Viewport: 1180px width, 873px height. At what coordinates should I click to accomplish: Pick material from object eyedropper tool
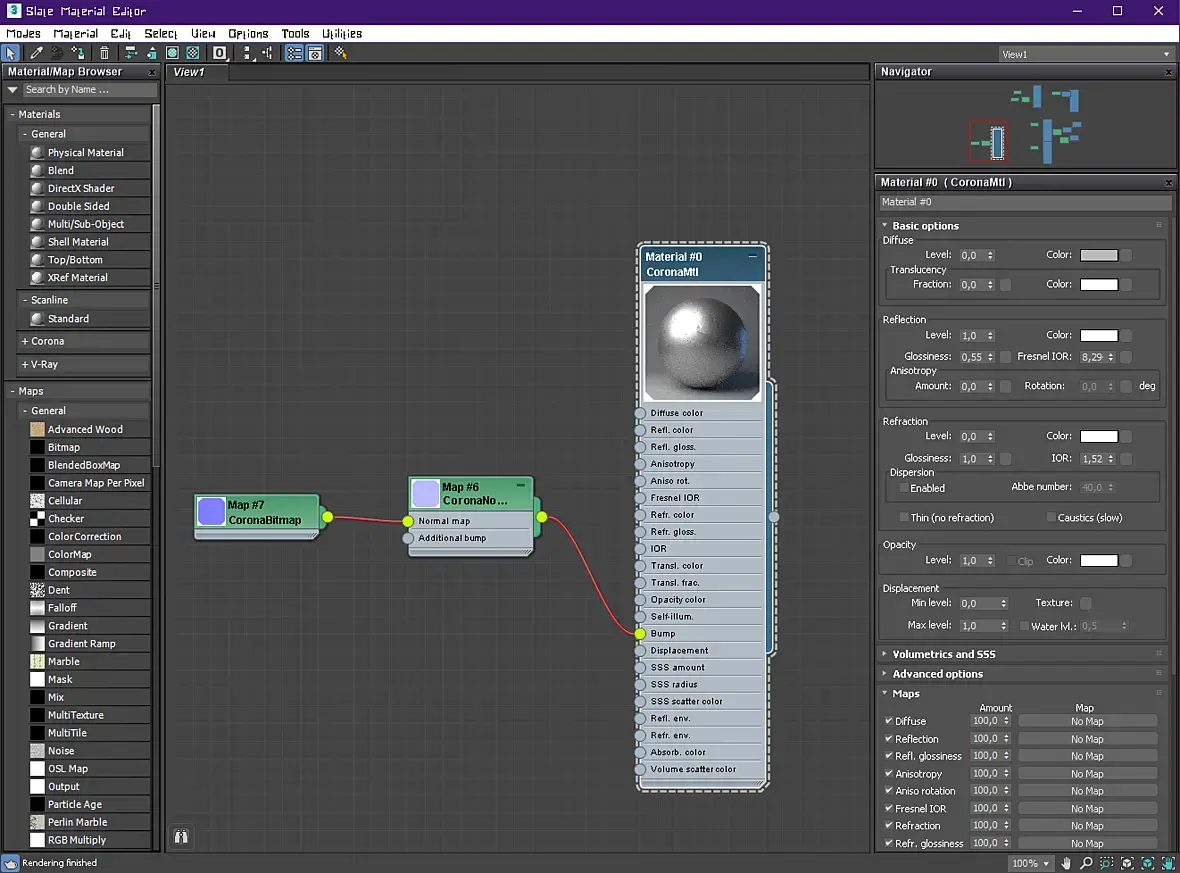click(35, 53)
